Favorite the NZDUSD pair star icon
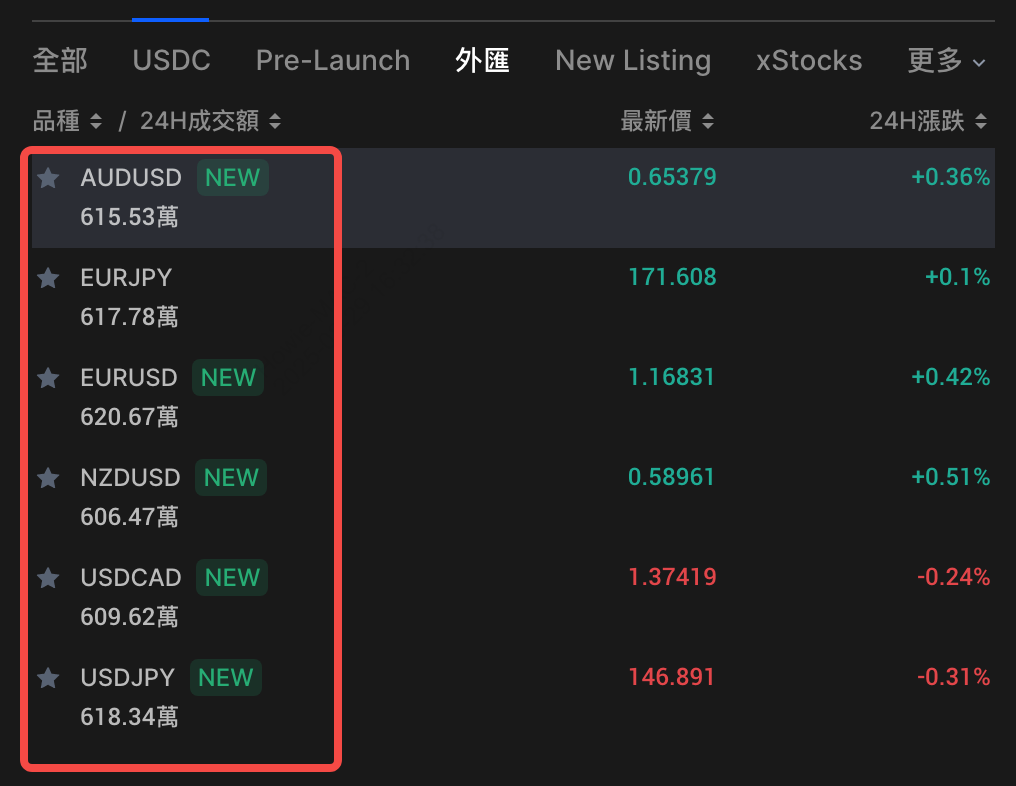1016x786 pixels. click(x=48, y=478)
